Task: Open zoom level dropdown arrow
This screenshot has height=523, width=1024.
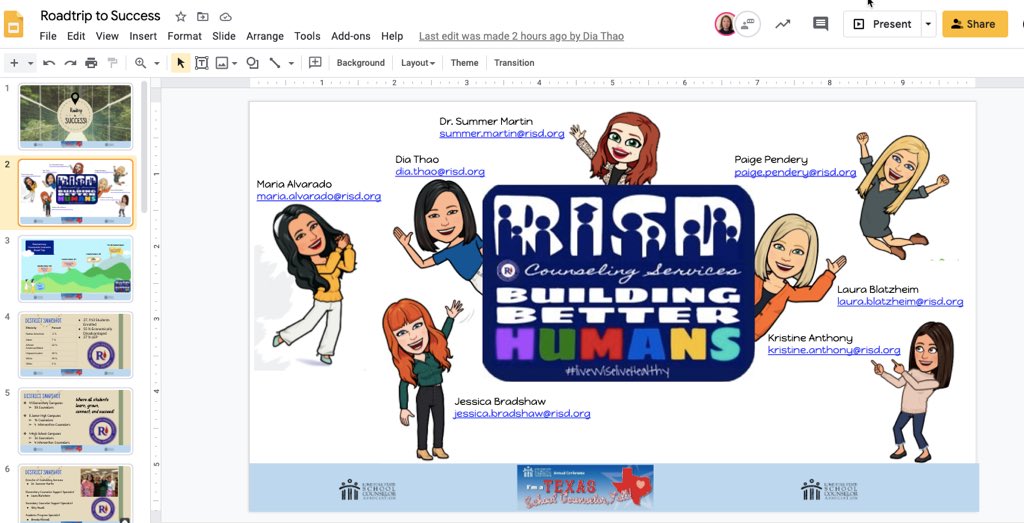Action: tap(157, 63)
